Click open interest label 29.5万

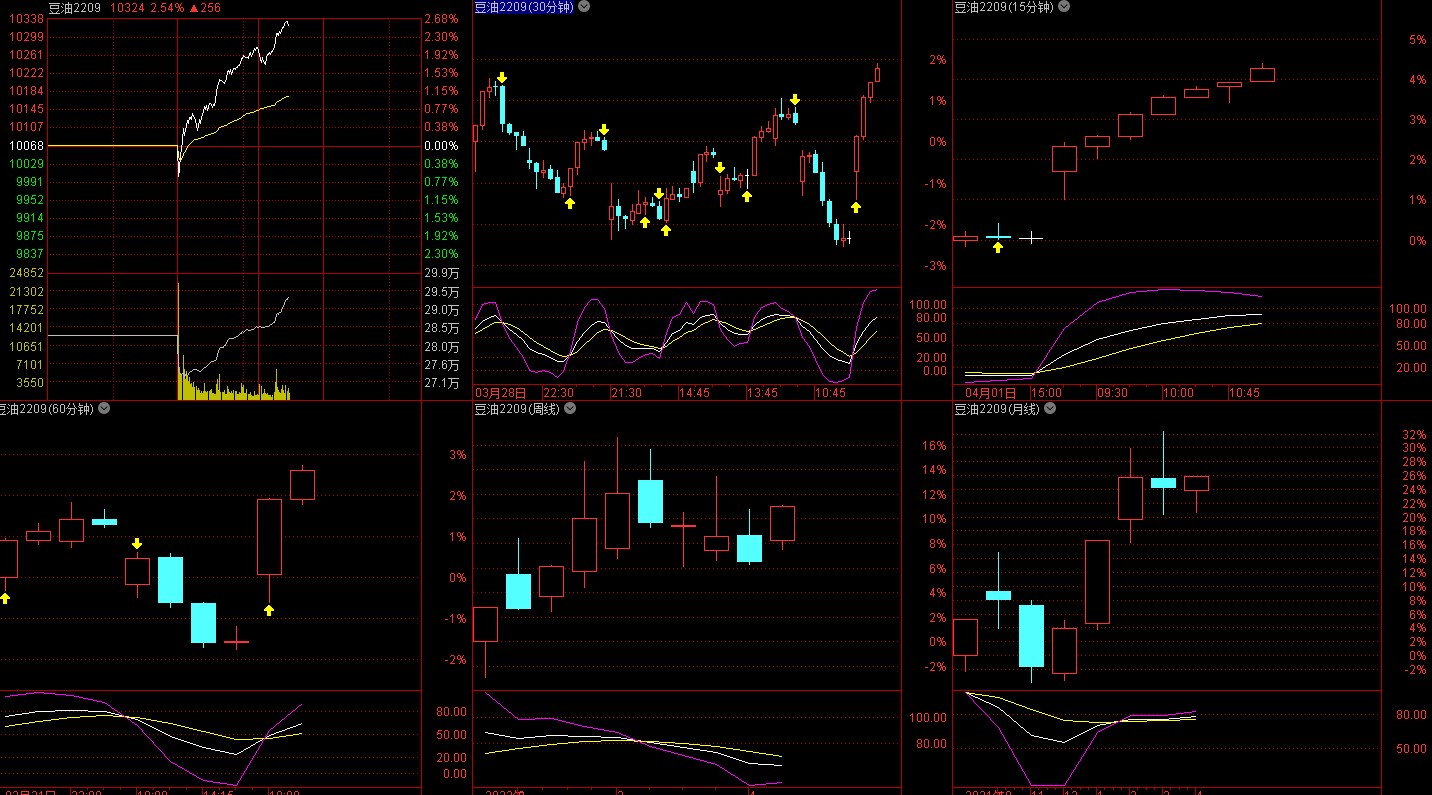(441, 292)
